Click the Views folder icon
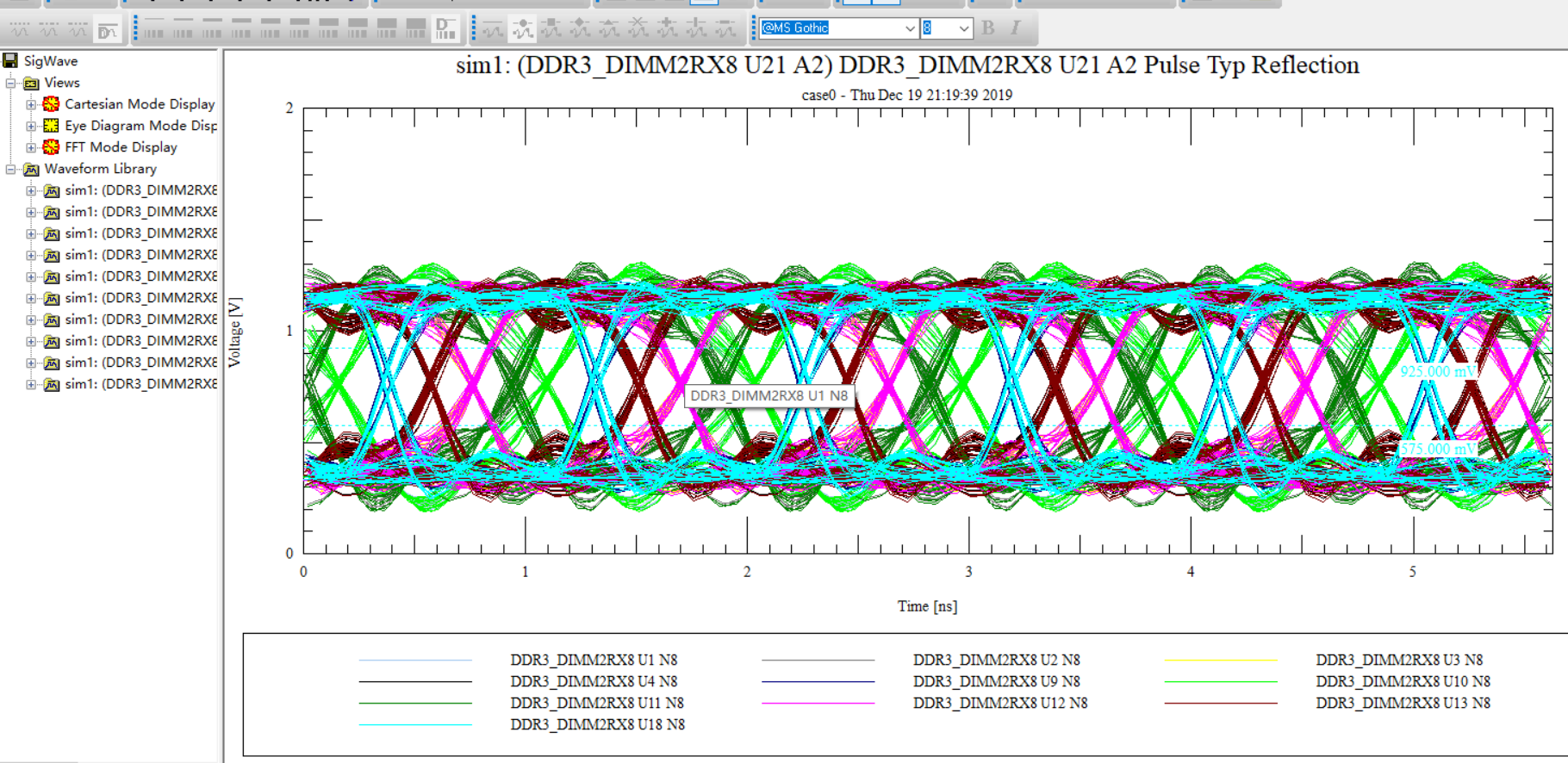1568x763 pixels. click(x=31, y=83)
